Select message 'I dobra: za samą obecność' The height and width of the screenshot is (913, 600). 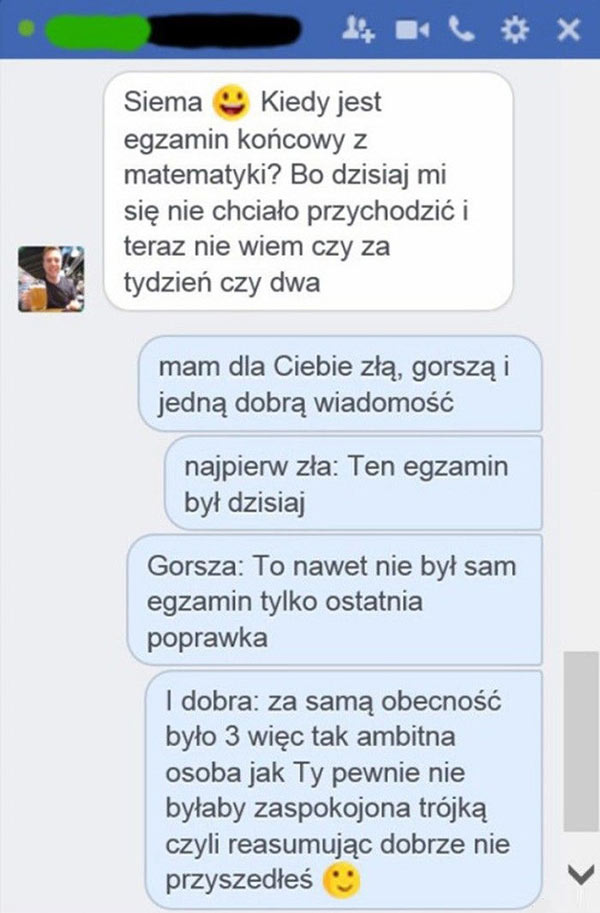click(344, 790)
